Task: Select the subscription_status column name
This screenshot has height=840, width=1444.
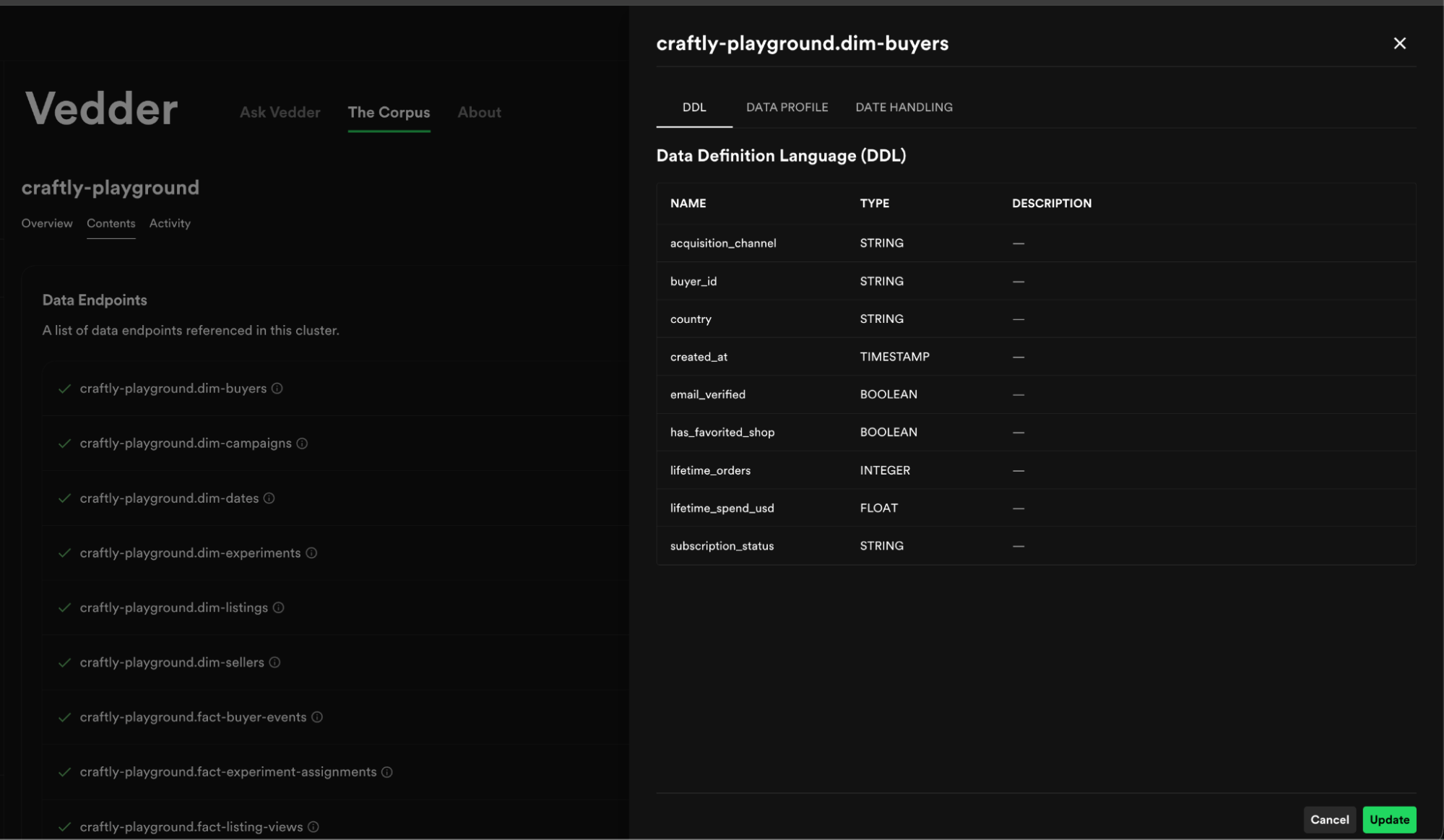Action: pos(722,546)
